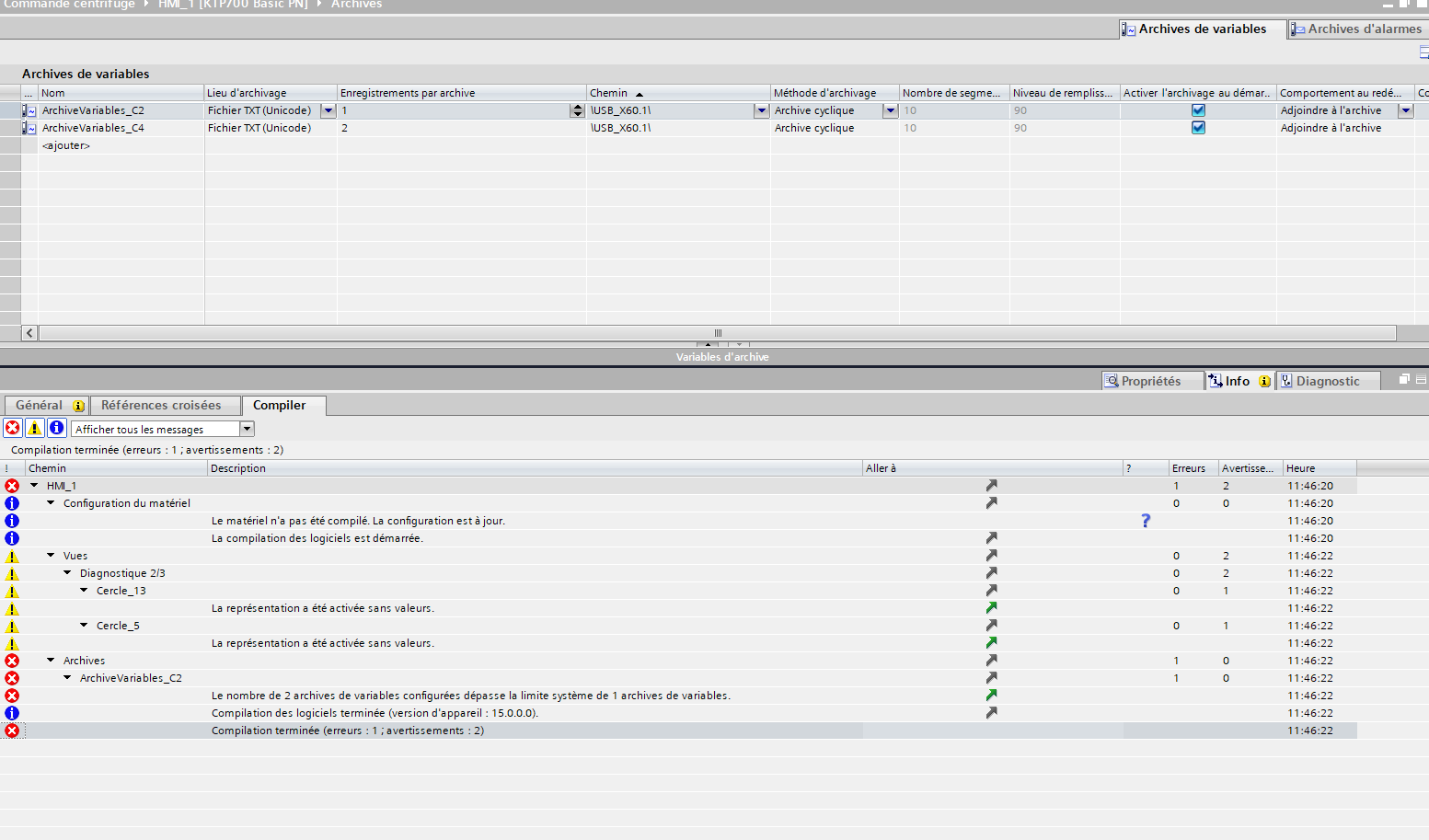Collapse the Archives node in compile results
Image resolution: width=1429 pixels, height=840 pixels.
pyautogui.click(x=52, y=661)
